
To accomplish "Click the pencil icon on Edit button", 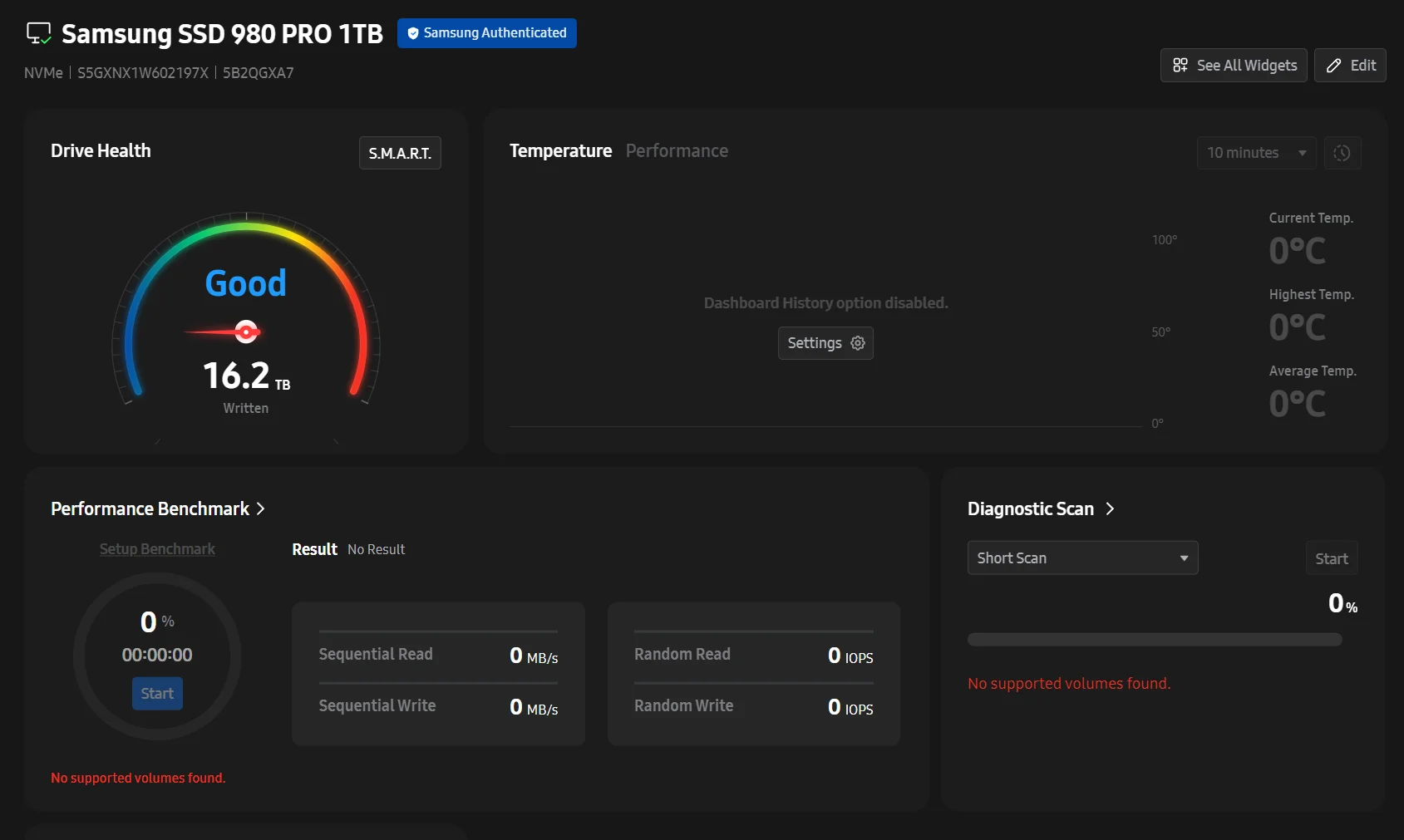I will click(x=1334, y=66).
